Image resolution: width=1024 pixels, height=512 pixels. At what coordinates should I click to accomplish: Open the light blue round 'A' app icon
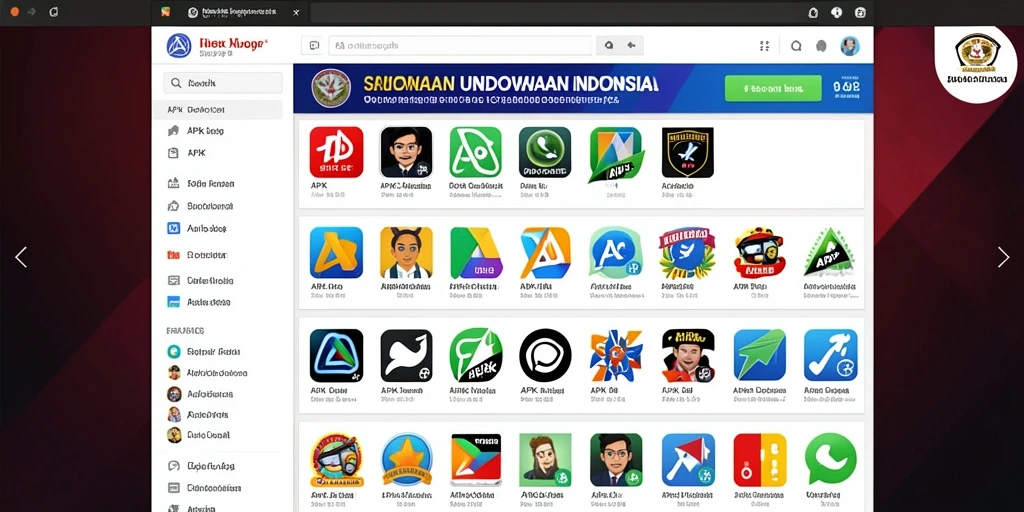tap(616, 252)
